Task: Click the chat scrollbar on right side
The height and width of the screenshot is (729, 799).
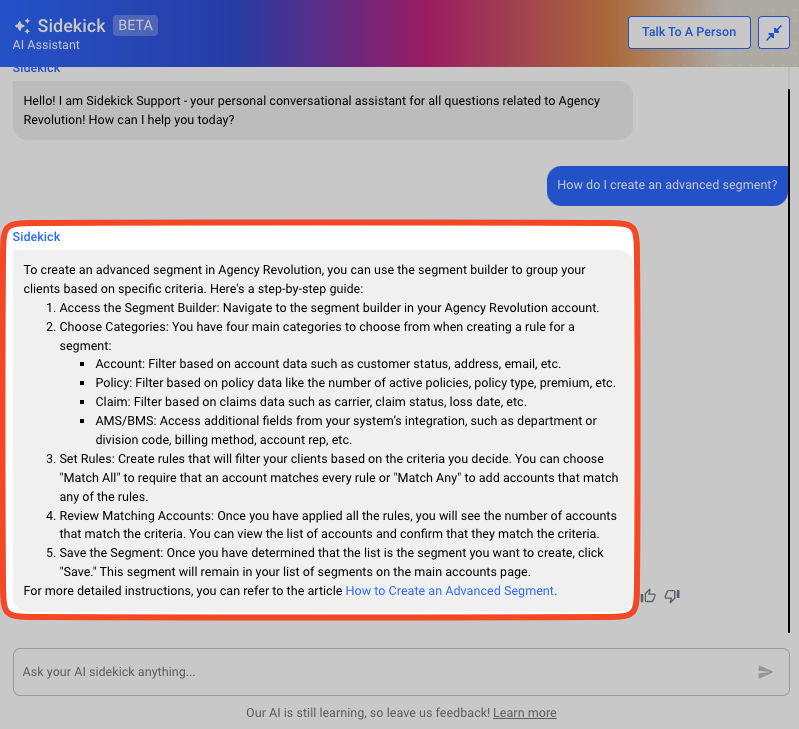Action: point(789,361)
